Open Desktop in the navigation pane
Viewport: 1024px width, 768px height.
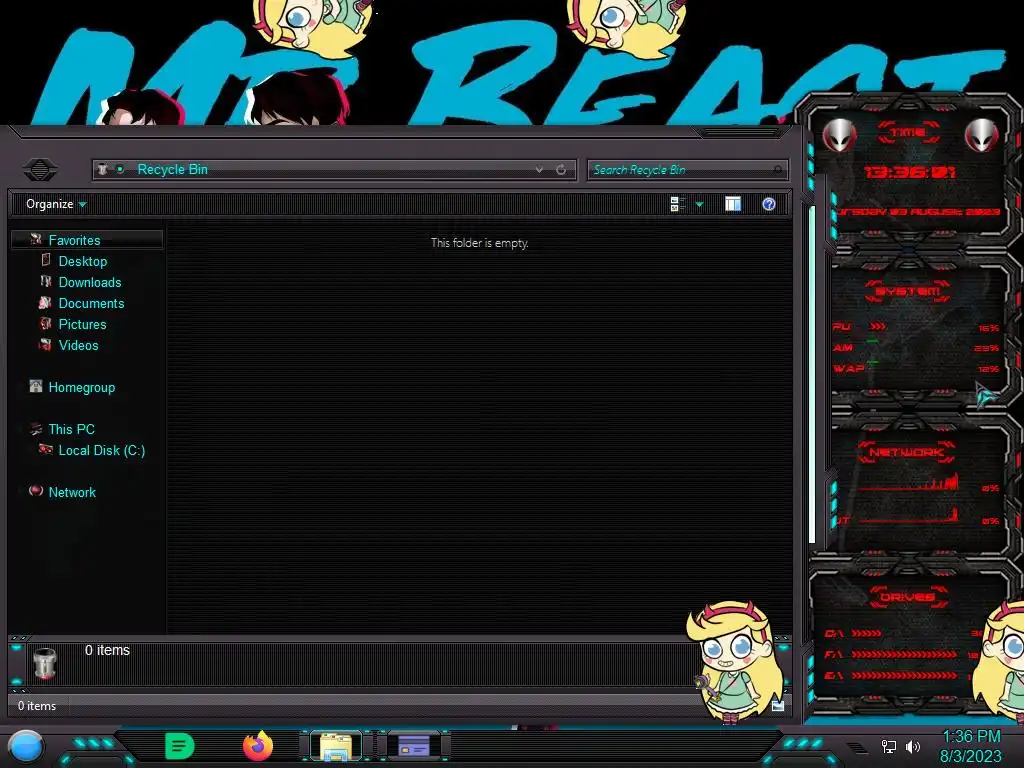click(83, 261)
